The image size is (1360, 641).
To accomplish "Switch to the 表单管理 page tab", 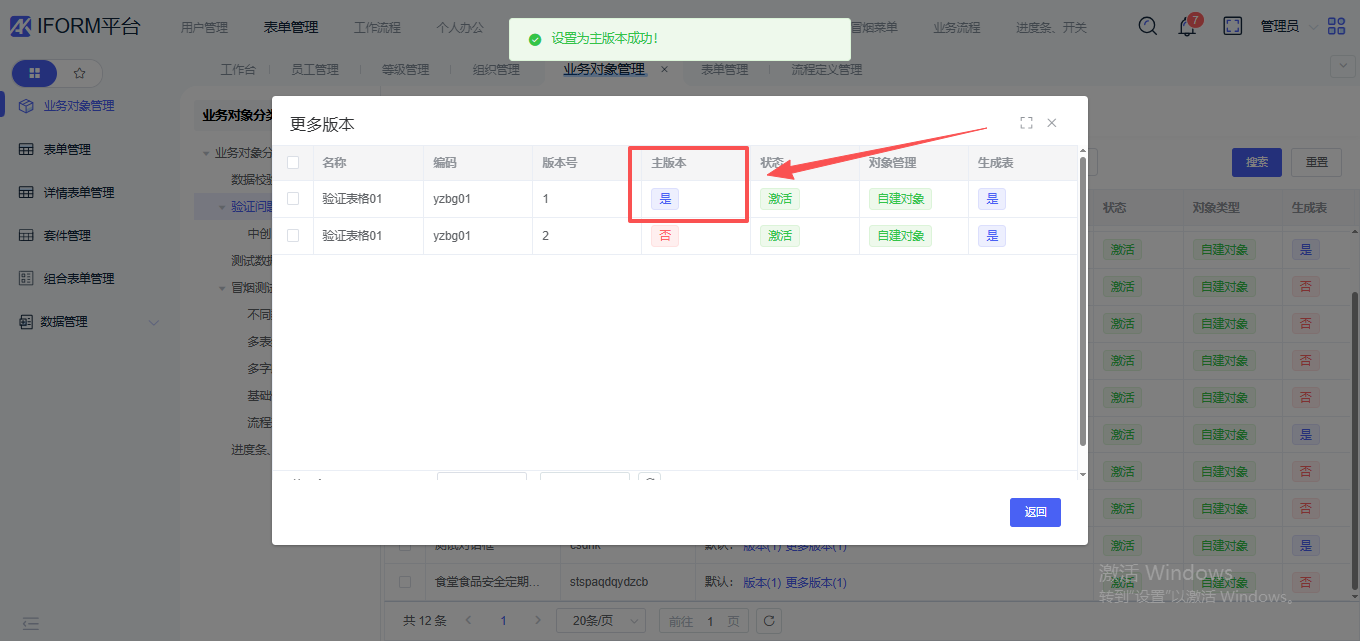I will (x=724, y=70).
